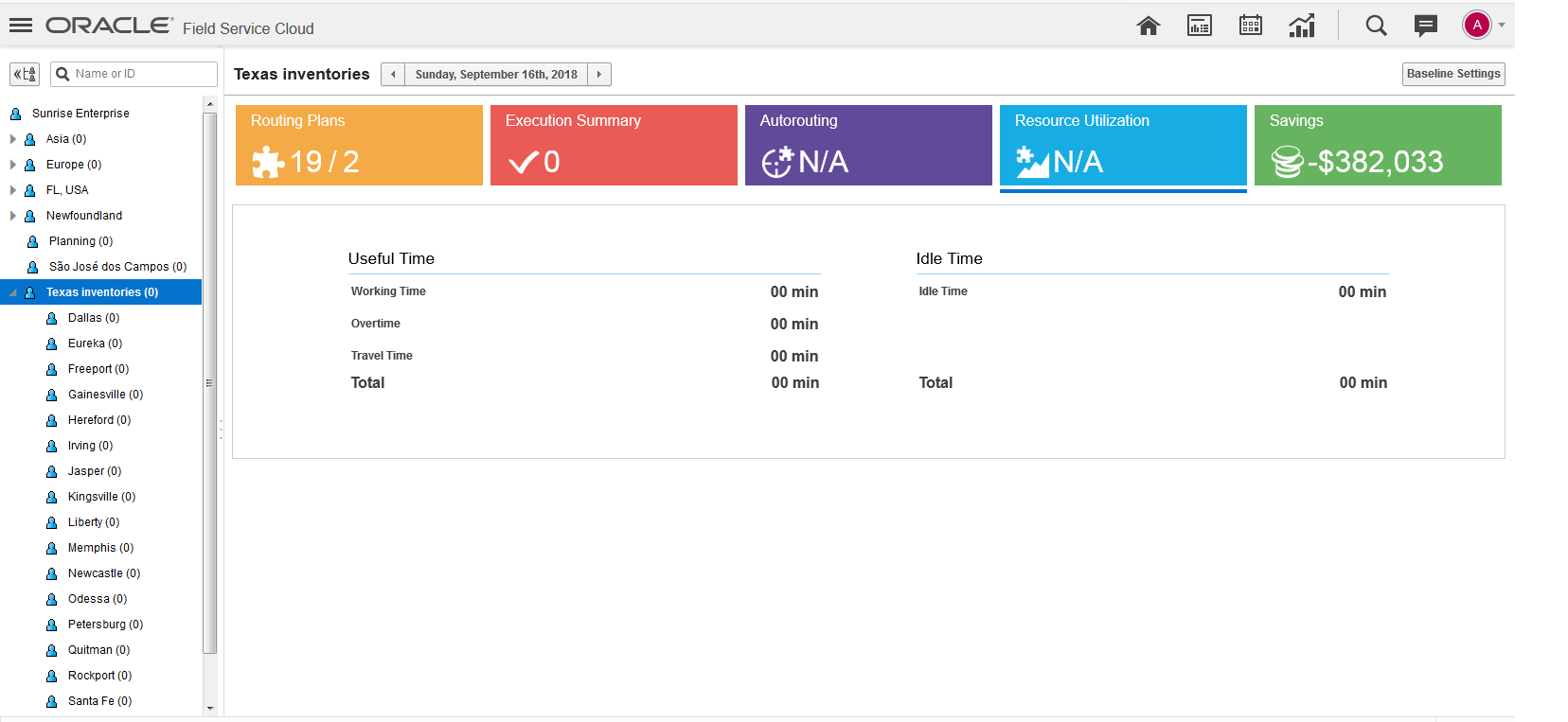Select Quitman (0) in the tree
Viewport: 1568px width, 722px height.
98,650
